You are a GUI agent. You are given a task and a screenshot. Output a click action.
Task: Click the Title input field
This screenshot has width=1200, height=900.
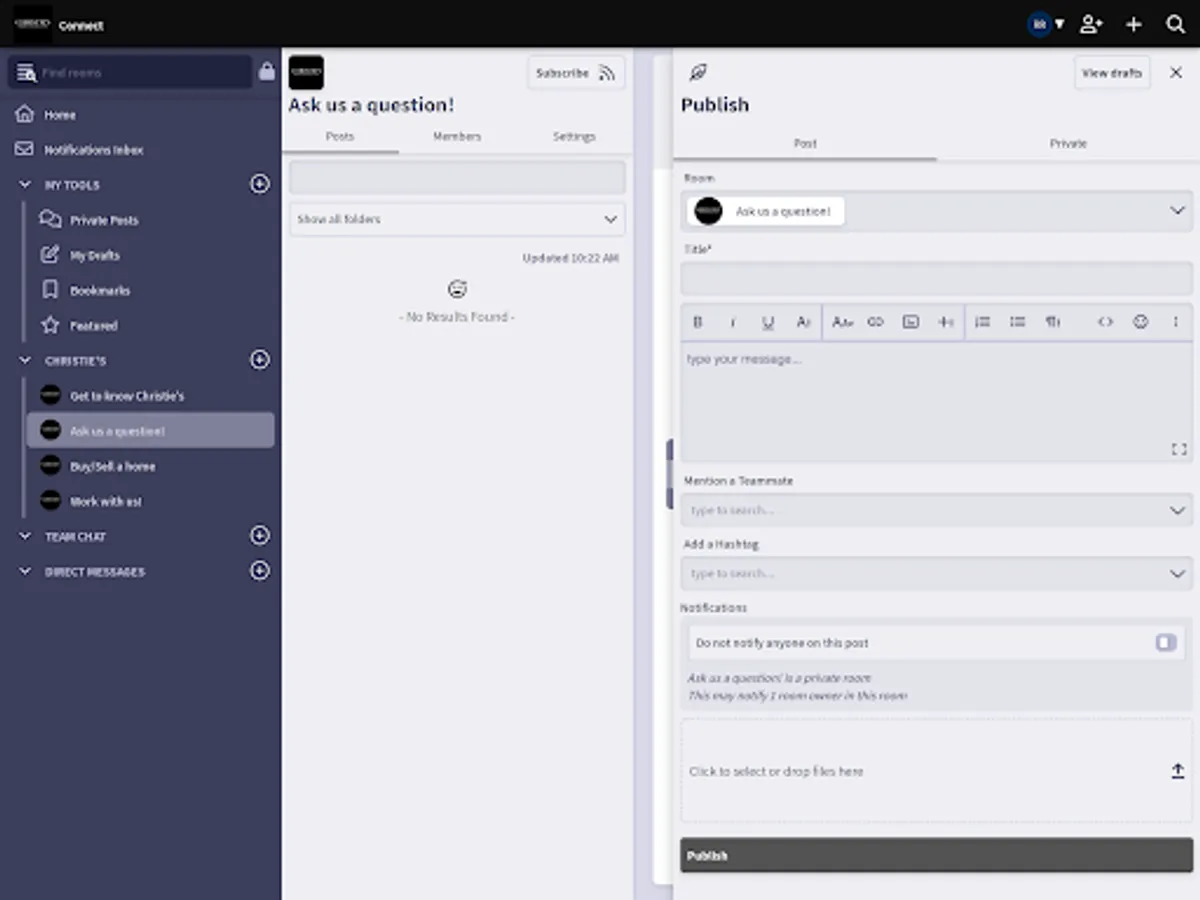tap(937, 279)
